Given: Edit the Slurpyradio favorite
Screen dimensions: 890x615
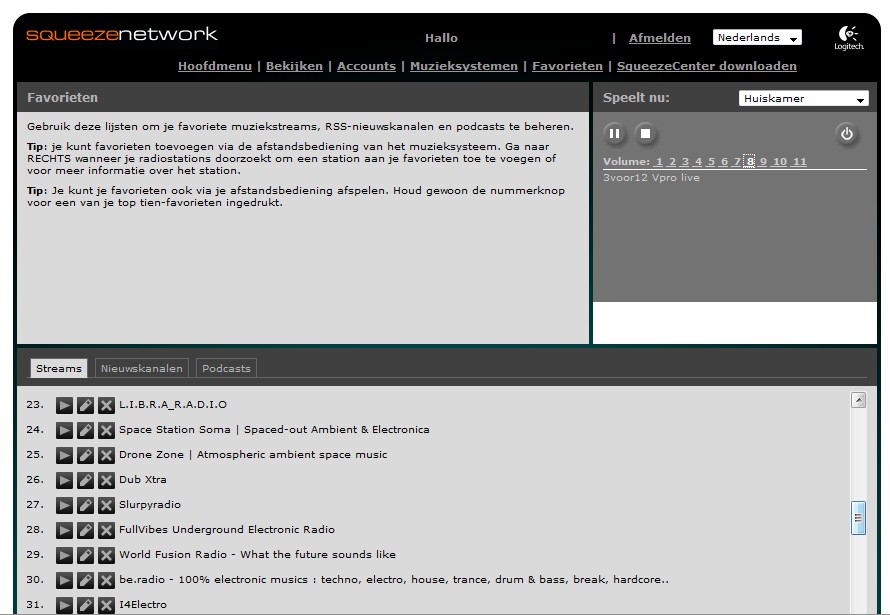Looking at the screenshot, I should tap(85, 505).
